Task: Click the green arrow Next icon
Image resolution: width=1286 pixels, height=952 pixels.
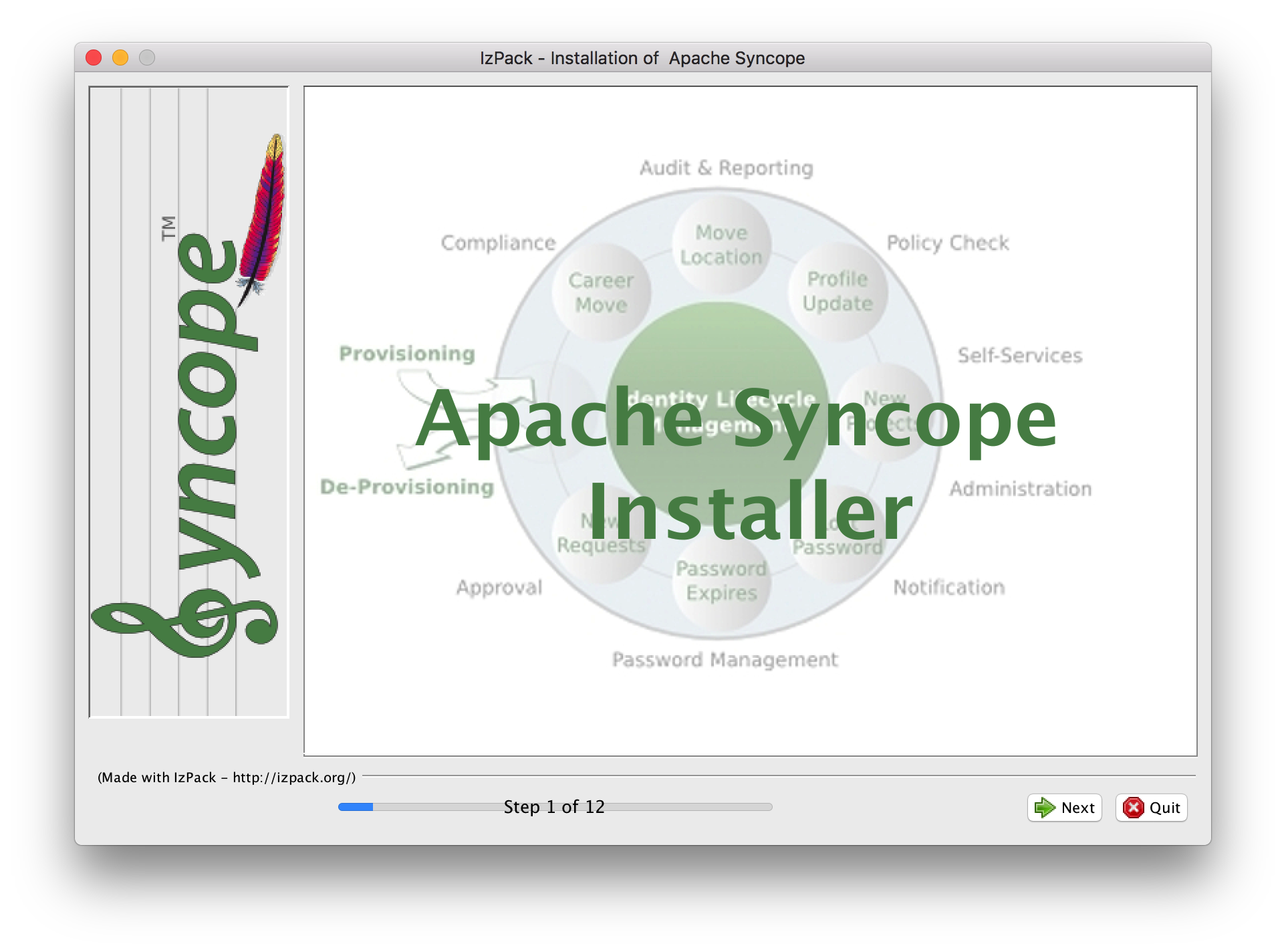Action: tap(1044, 808)
